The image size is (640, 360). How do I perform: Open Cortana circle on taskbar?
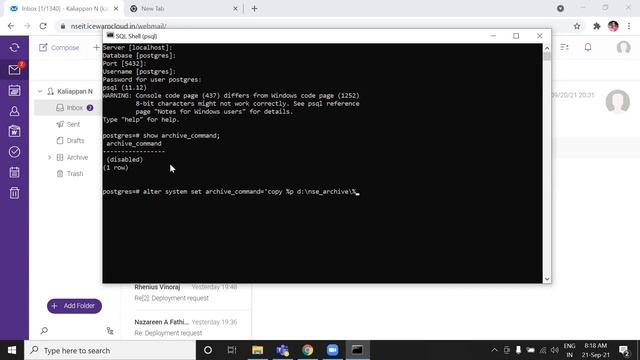coord(208,350)
